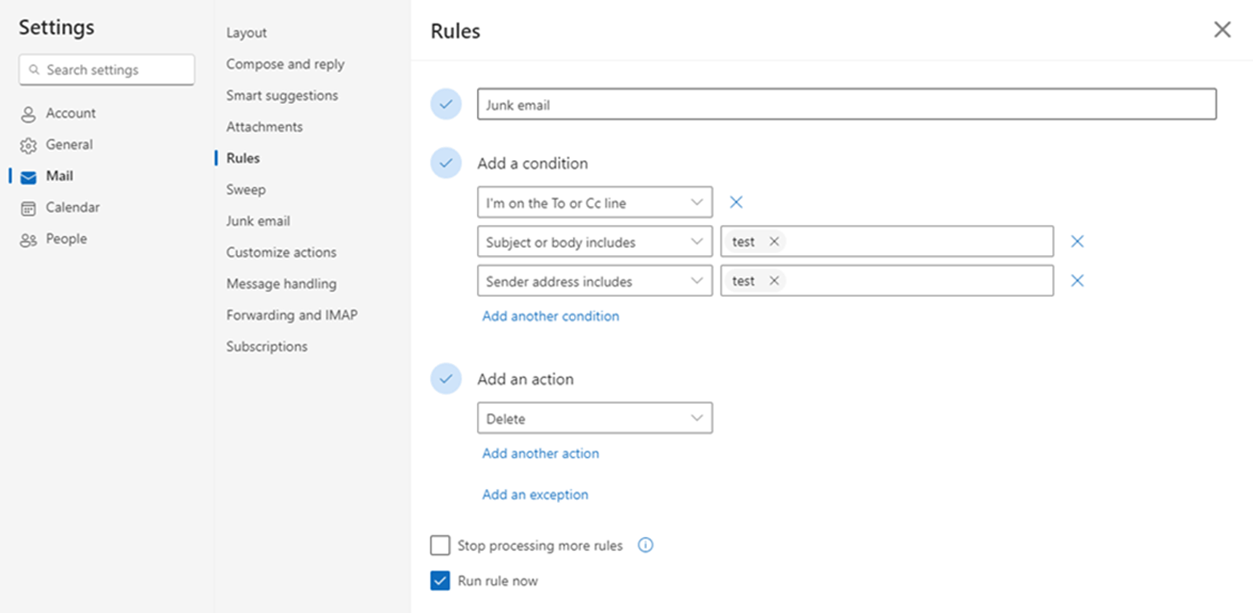
Task: Open Layout mail settings
Action: tap(246, 33)
